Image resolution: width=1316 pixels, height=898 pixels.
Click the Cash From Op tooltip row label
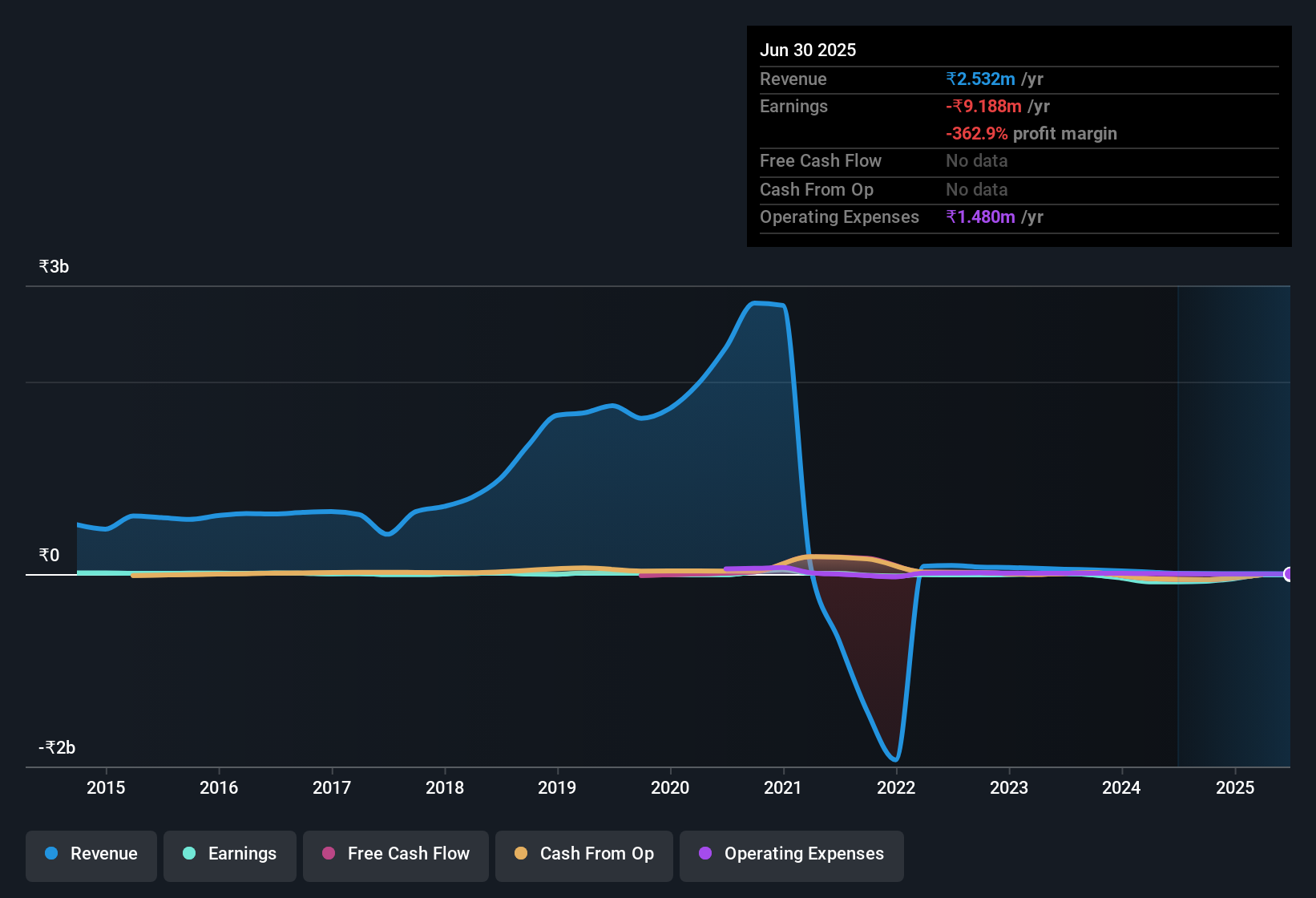click(x=817, y=189)
